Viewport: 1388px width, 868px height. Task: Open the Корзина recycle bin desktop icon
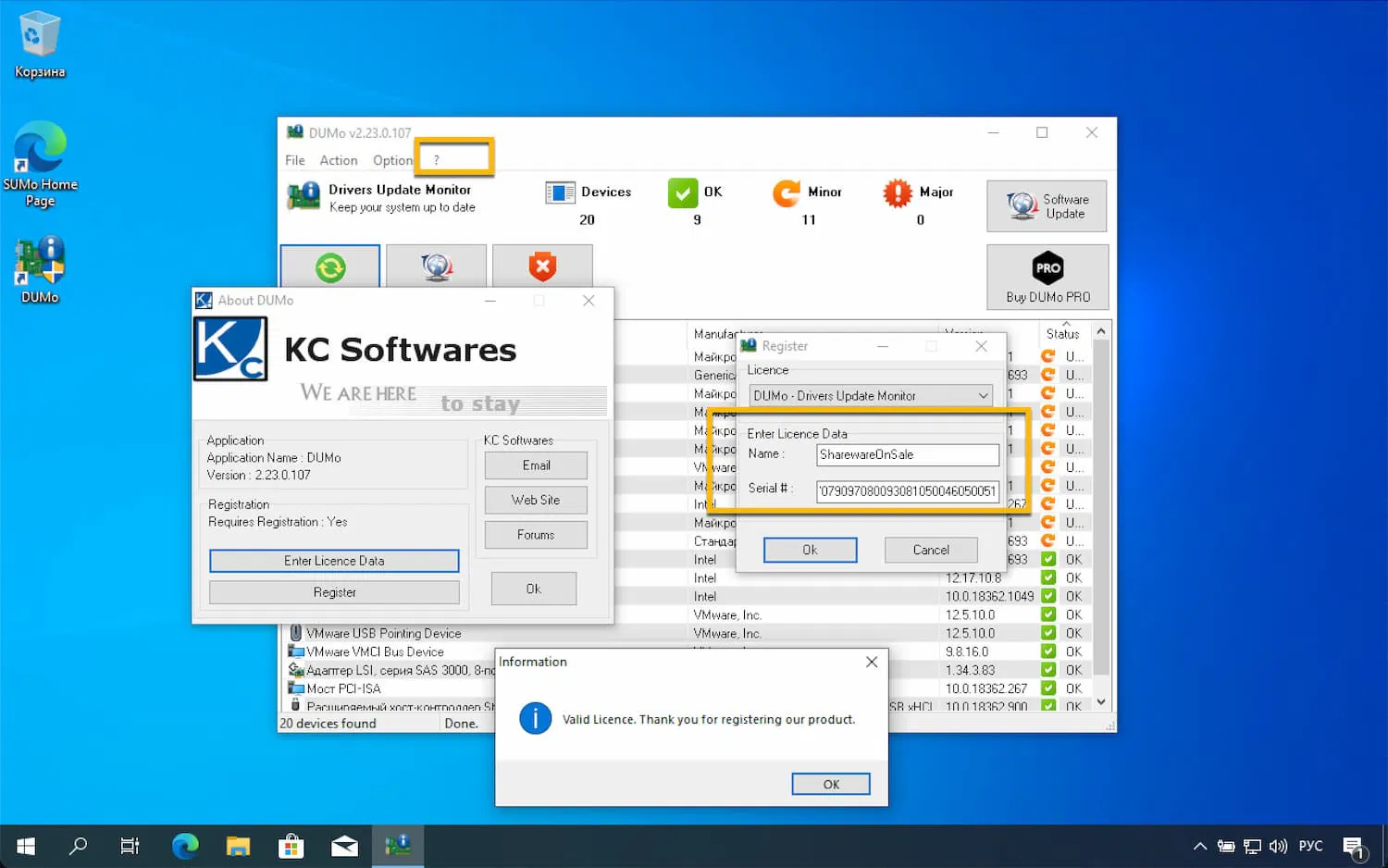40,44
